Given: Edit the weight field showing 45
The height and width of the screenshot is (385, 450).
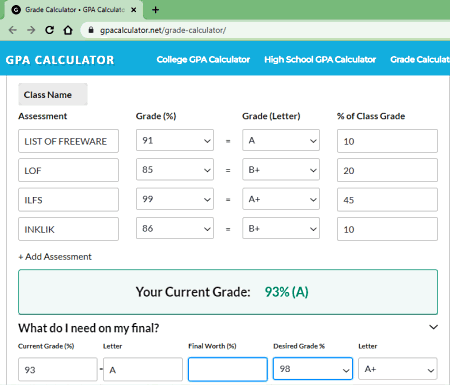Looking at the screenshot, I should point(387,200).
